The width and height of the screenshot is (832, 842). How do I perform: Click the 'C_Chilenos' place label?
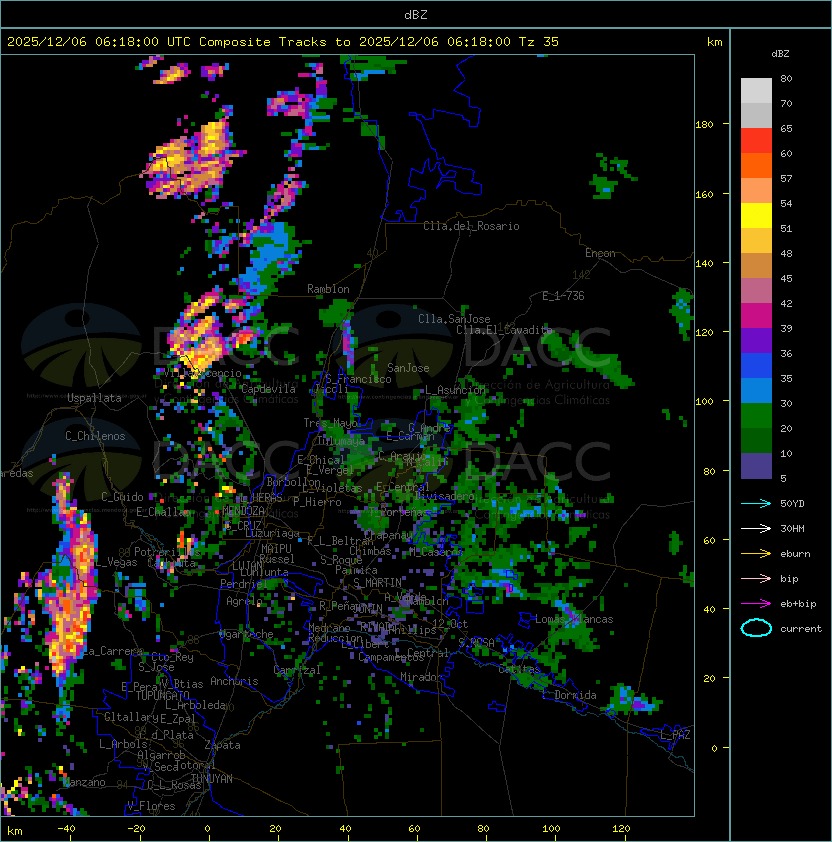(95, 436)
